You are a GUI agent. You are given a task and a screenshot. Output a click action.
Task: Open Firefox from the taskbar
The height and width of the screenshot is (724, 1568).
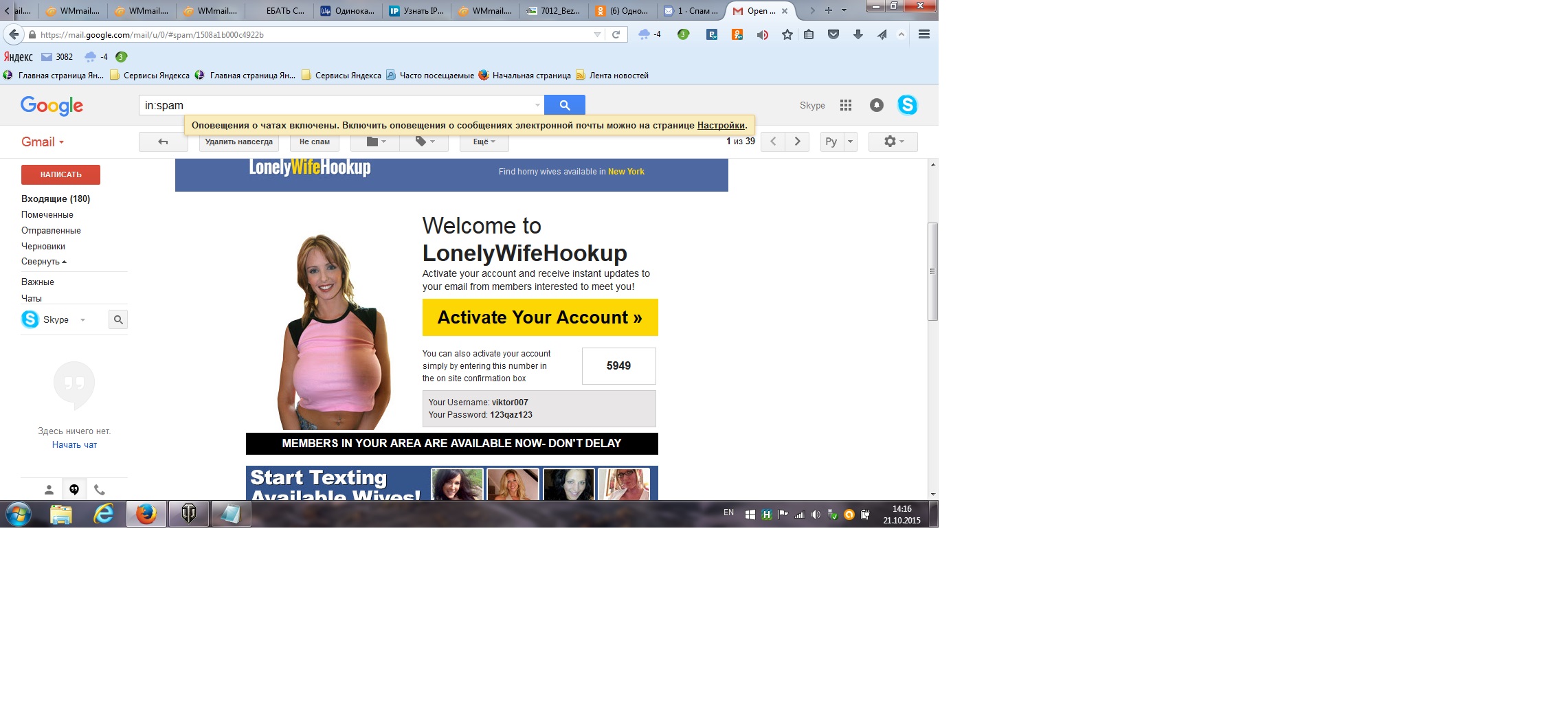(146, 514)
